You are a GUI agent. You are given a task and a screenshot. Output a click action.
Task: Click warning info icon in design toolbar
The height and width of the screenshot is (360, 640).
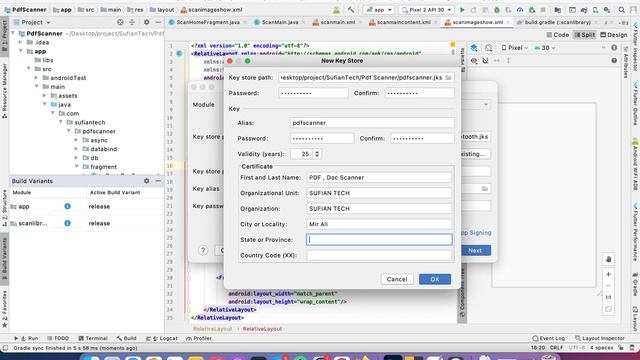614,48
